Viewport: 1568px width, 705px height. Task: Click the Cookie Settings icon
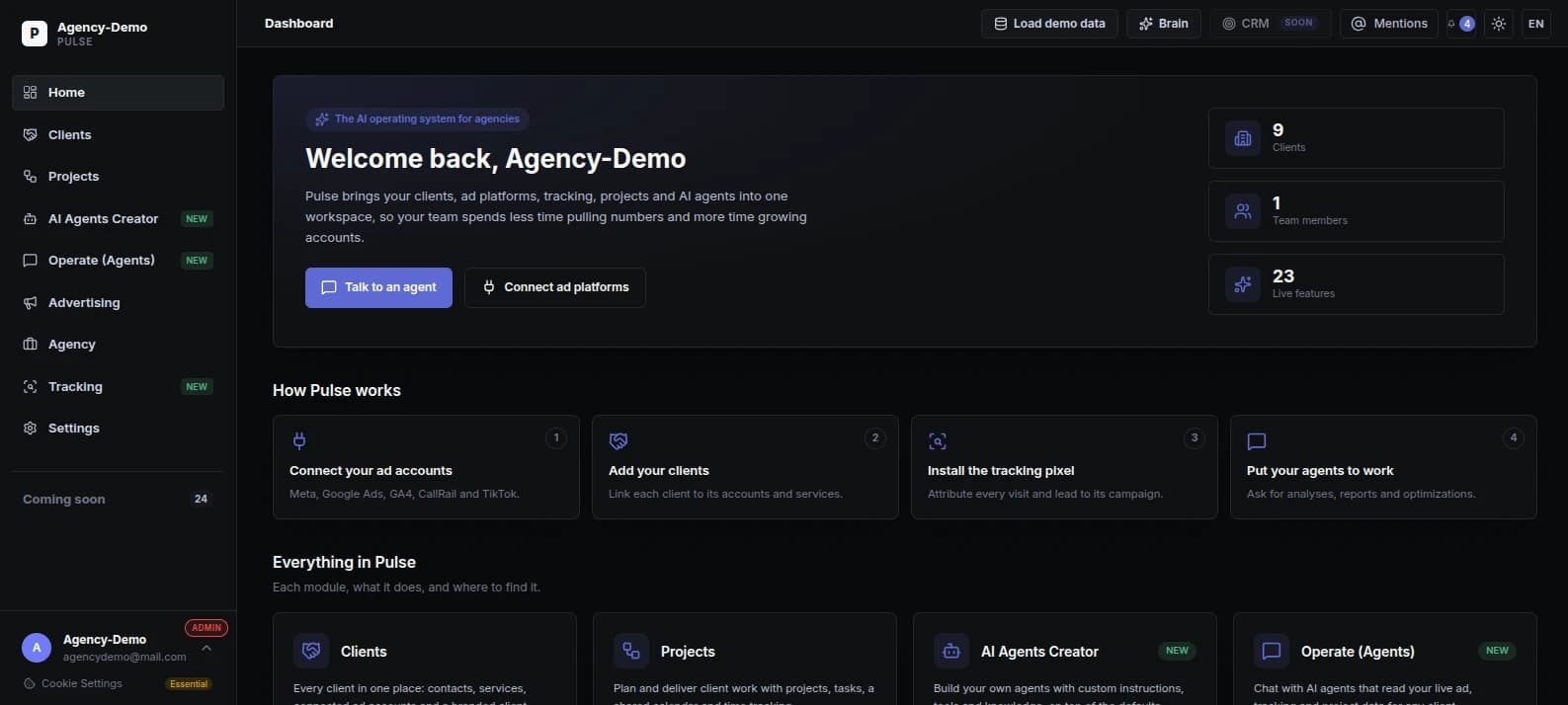30,683
